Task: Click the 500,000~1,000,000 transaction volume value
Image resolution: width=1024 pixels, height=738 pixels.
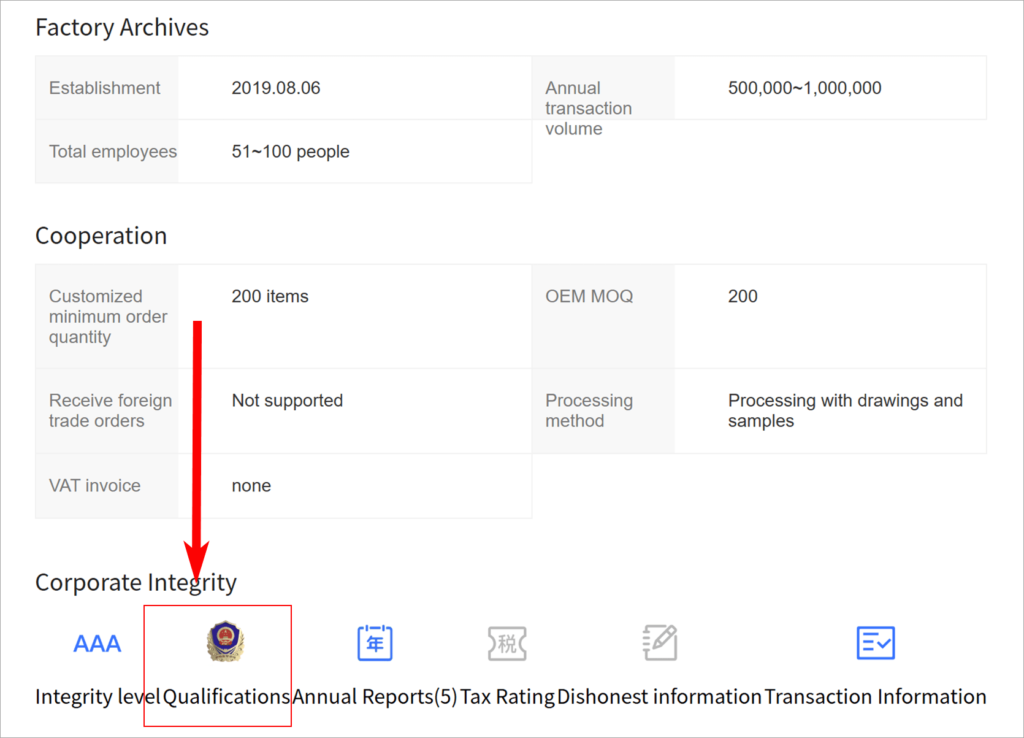Action: pos(804,88)
